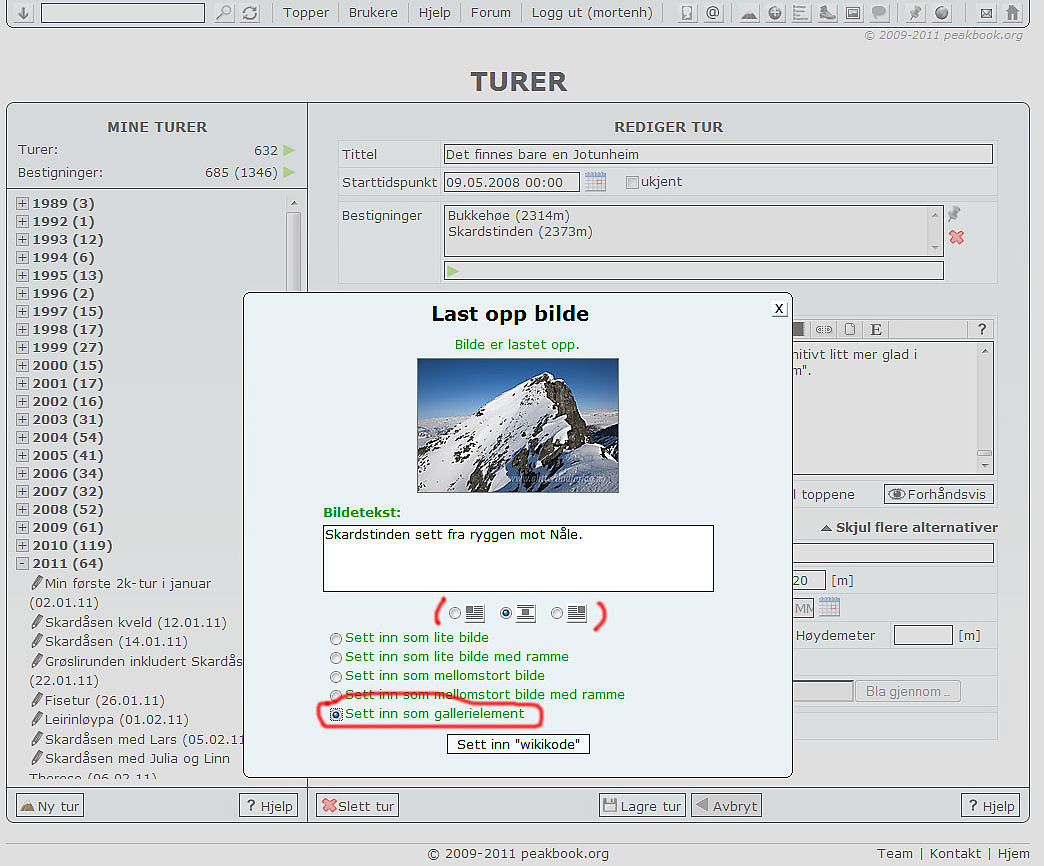Click the green arrow next to Turer count
Image resolution: width=1044 pixels, height=866 pixels.
[289, 150]
